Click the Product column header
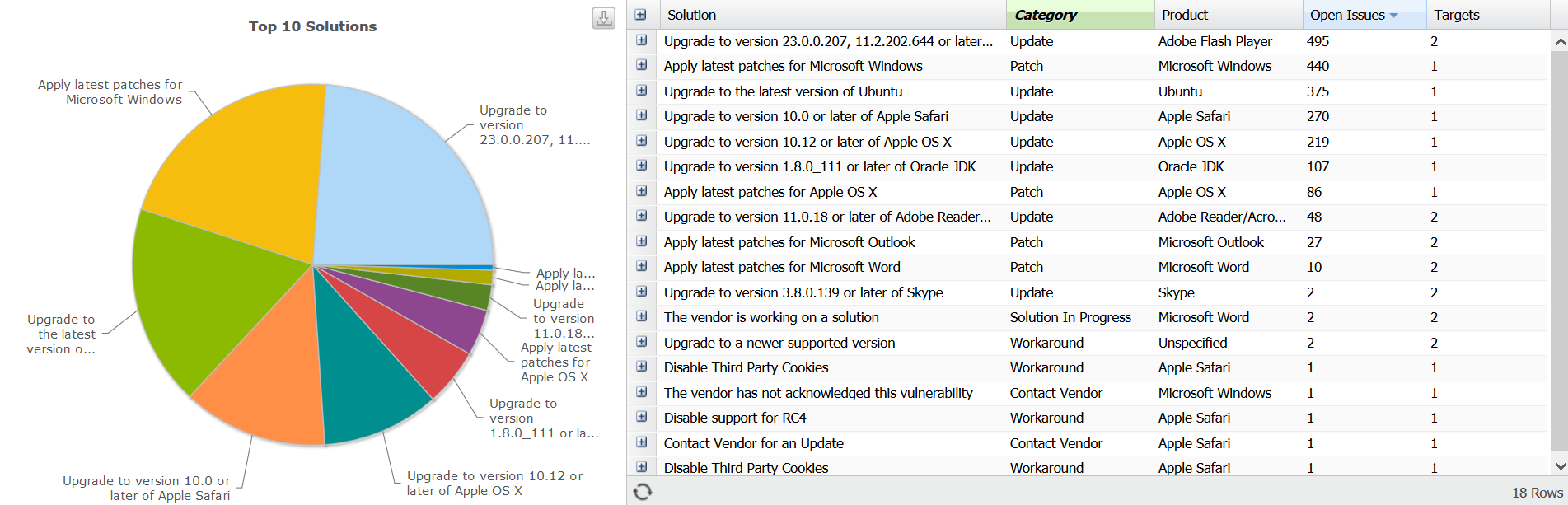Screen dimensions: 1568x505 [1185, 15]
